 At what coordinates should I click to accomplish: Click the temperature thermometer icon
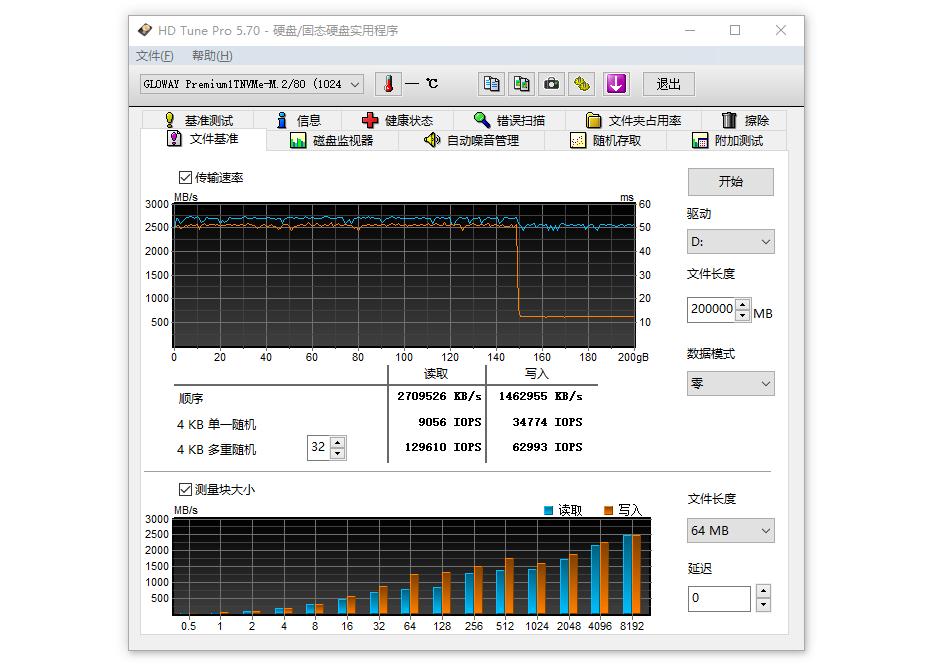(x=388, y=84)
